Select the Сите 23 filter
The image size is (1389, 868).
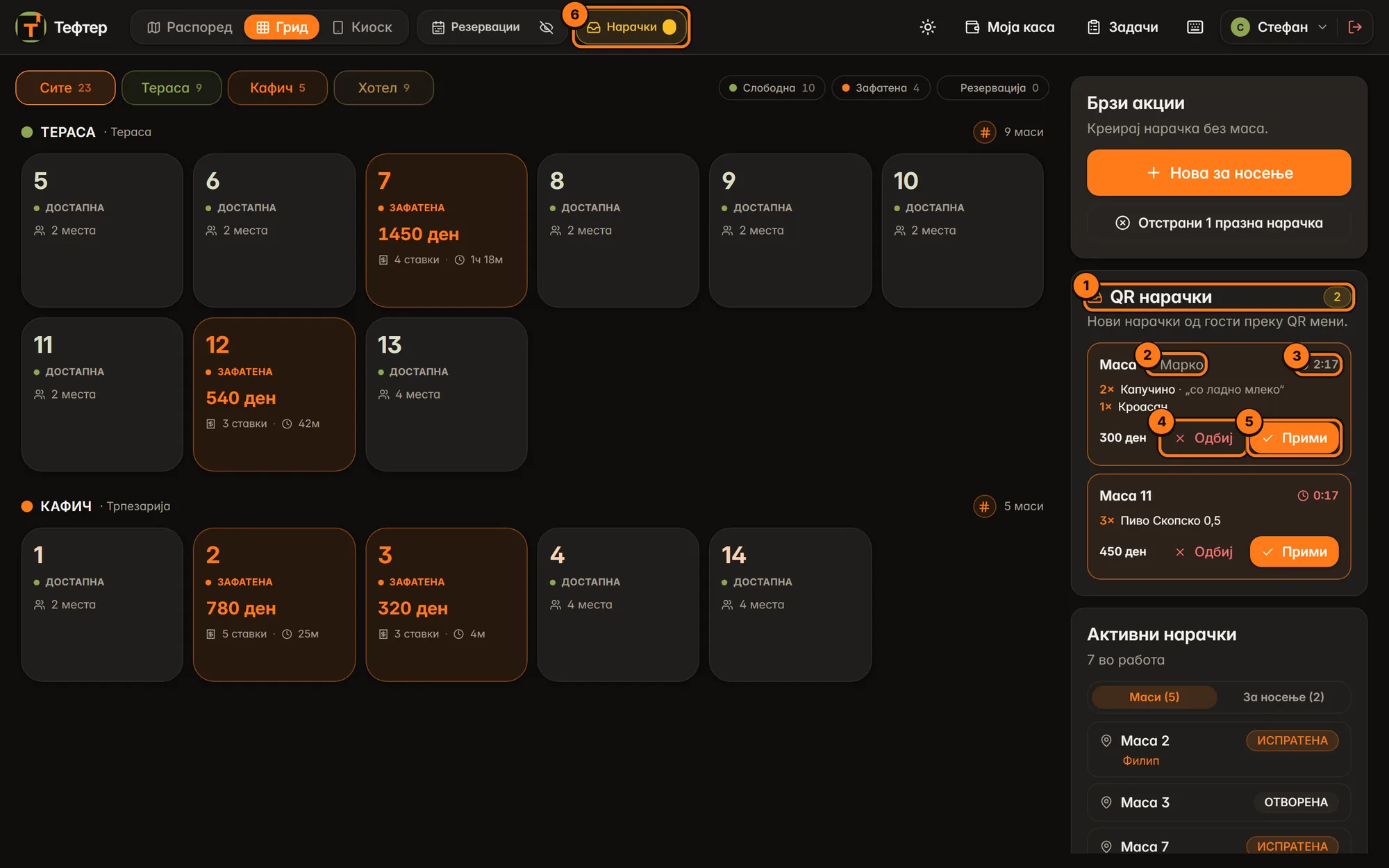pos(65,87)
